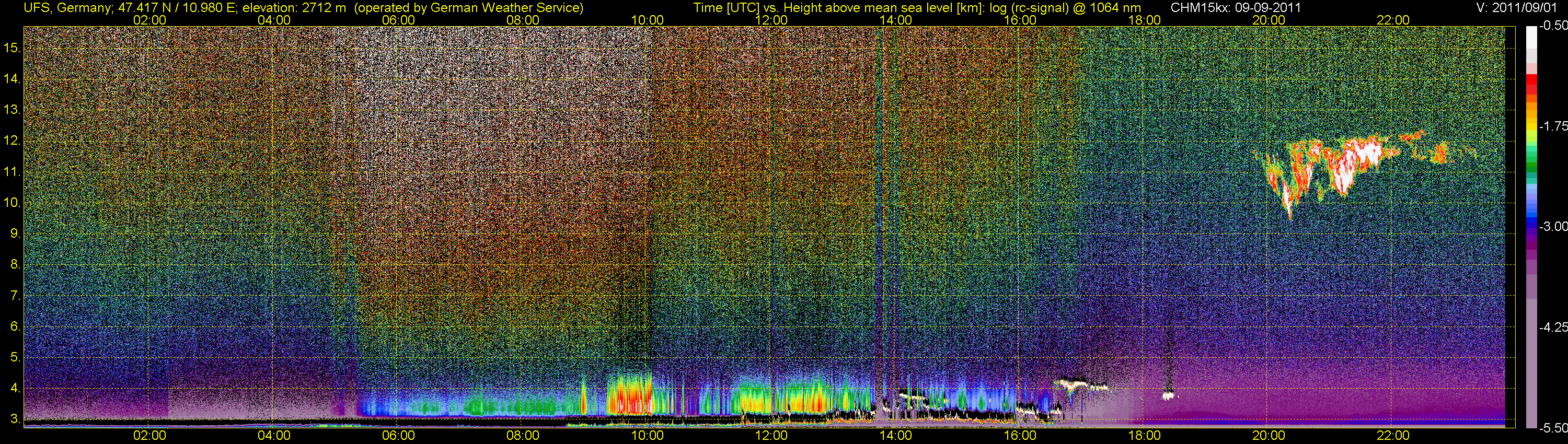
Task: Select the "11." height axis label
Action: pos(12,171)
